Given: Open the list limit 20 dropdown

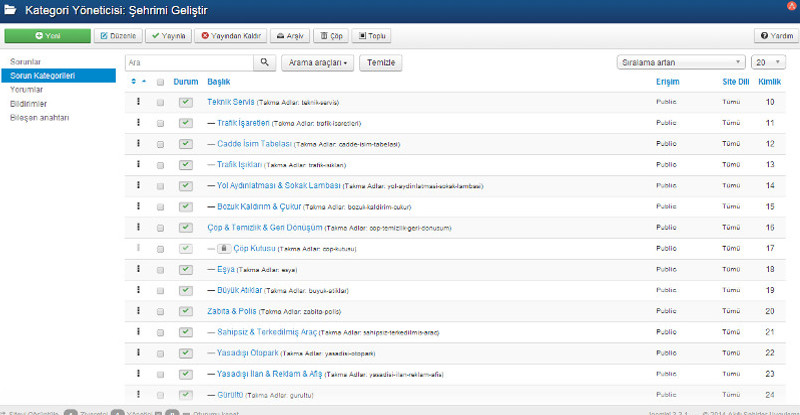Looking at the screenshot, I should [x=768, y=62].
